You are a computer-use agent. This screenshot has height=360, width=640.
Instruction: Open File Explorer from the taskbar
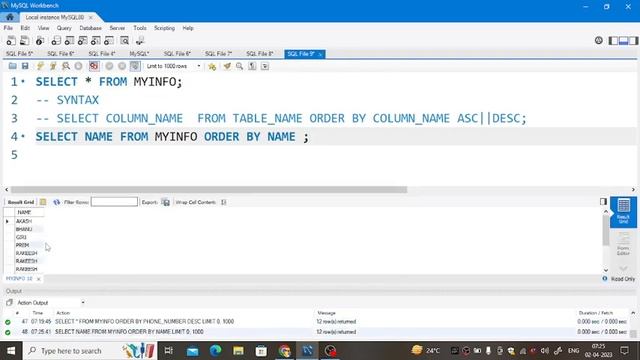(x=238, y=351)
